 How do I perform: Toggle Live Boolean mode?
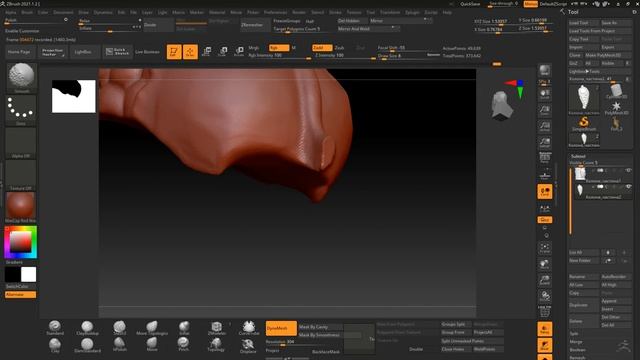(x=147, y=52)
